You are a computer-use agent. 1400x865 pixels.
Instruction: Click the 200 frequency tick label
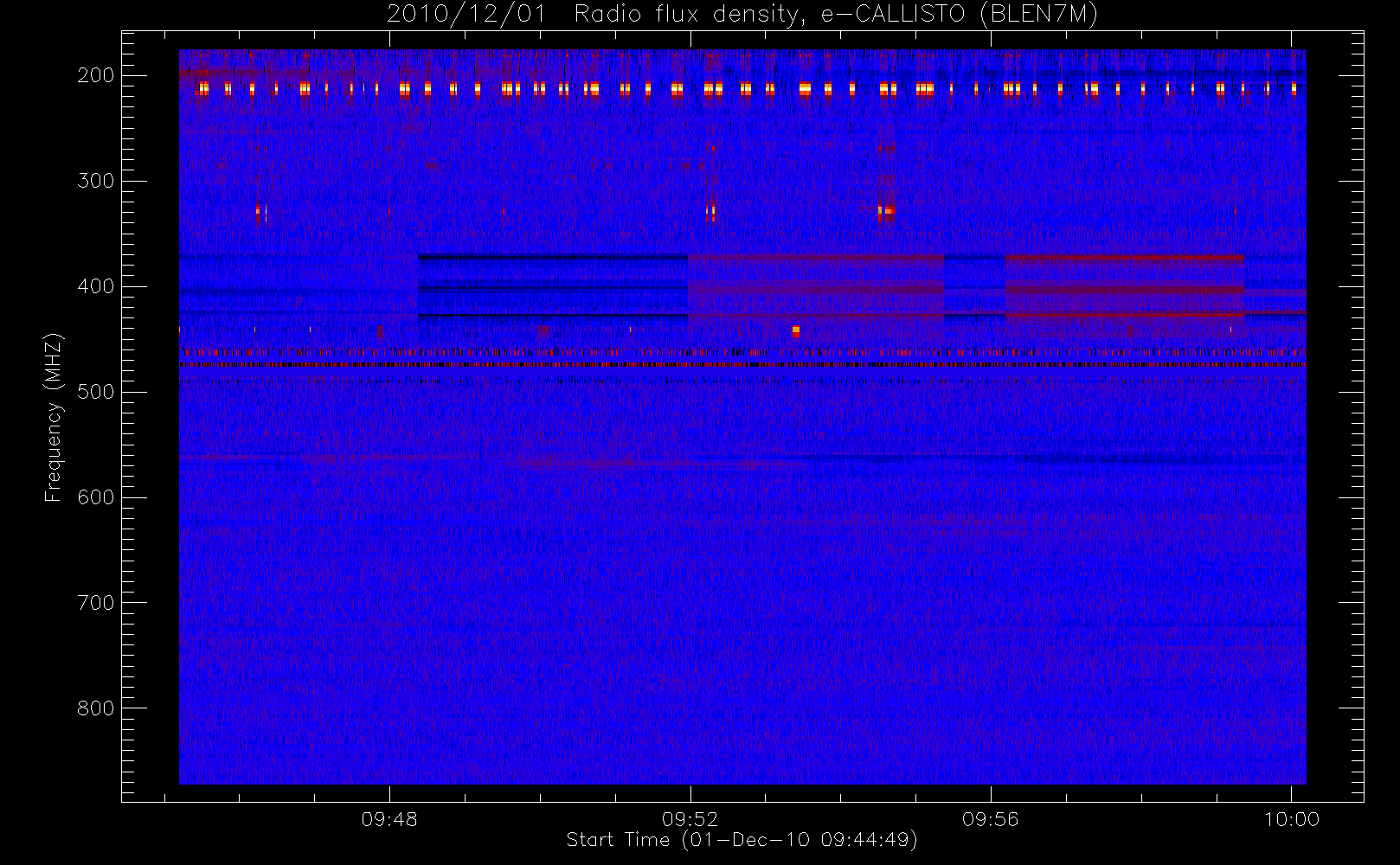coord(96,75)
